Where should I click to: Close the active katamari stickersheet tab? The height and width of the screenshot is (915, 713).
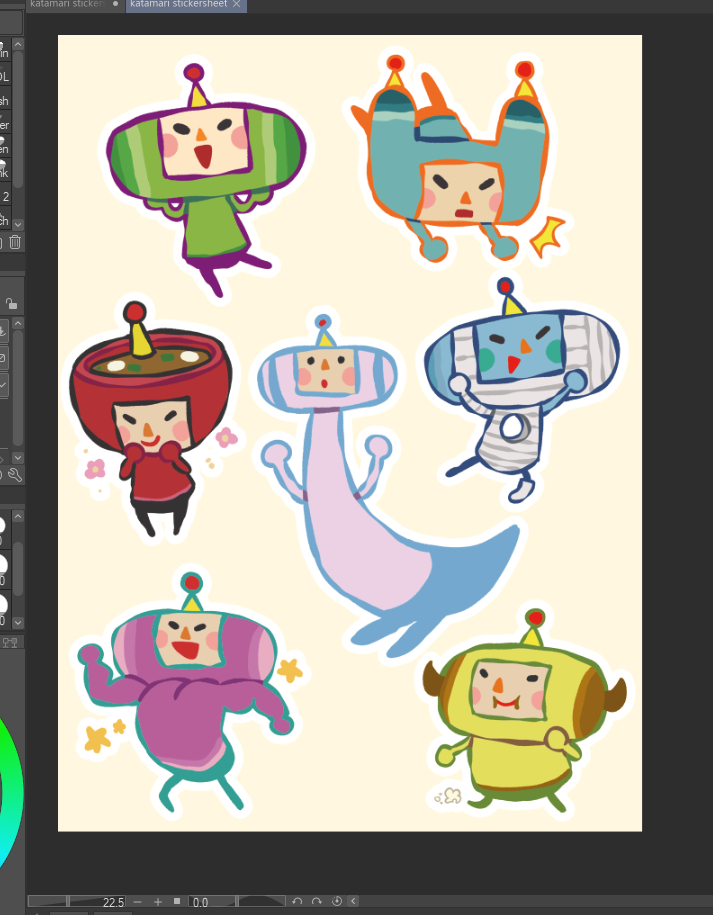(236, 5)
